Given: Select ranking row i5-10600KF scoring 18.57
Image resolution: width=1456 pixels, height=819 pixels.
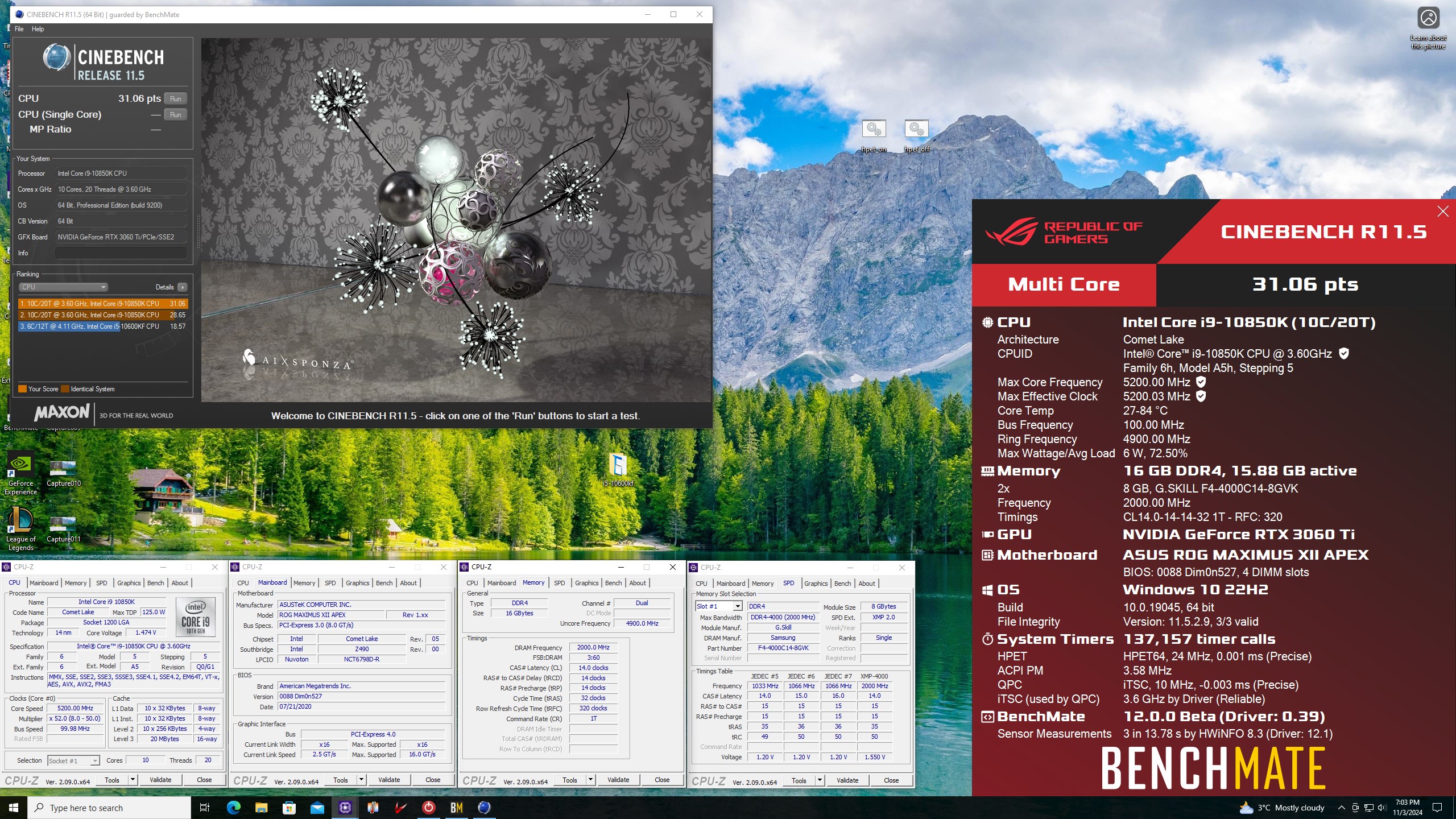Looking at the screenshot, I should [103, 326].
